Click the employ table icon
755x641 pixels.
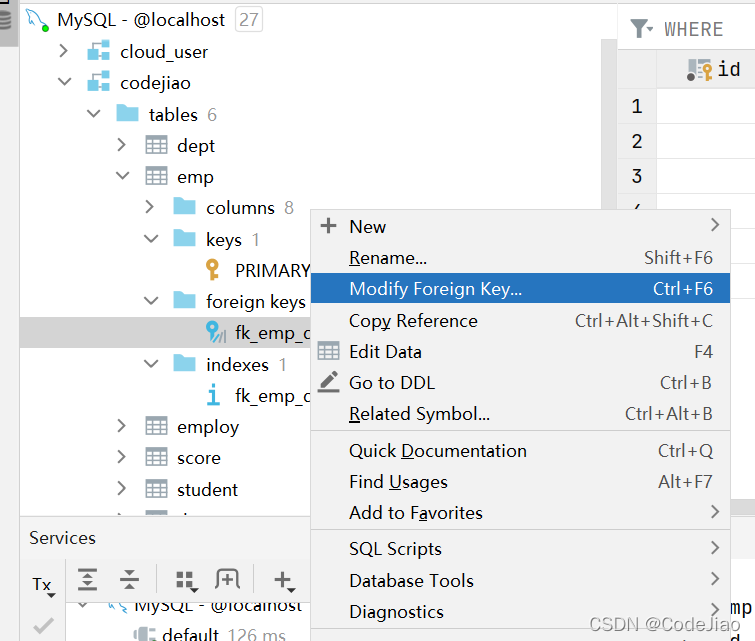point(156,426)
